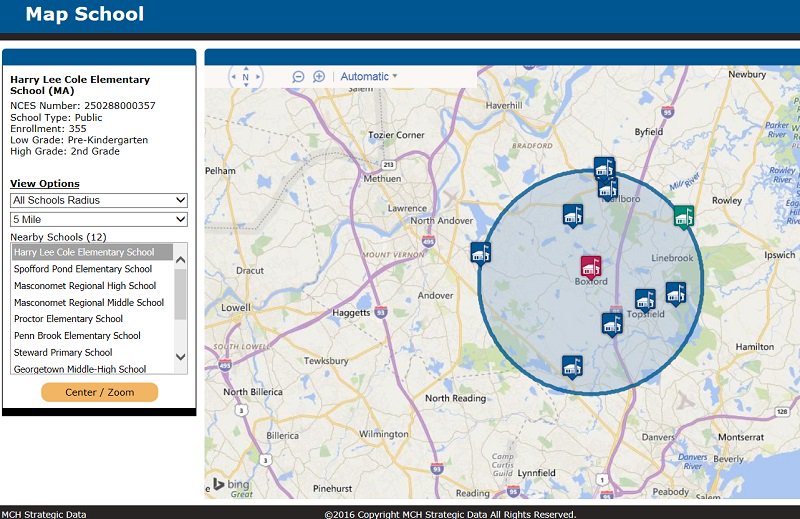Viewport: 800px width, 519px height.
Task: Click the Bing logo on map
Action: point(231,483)
